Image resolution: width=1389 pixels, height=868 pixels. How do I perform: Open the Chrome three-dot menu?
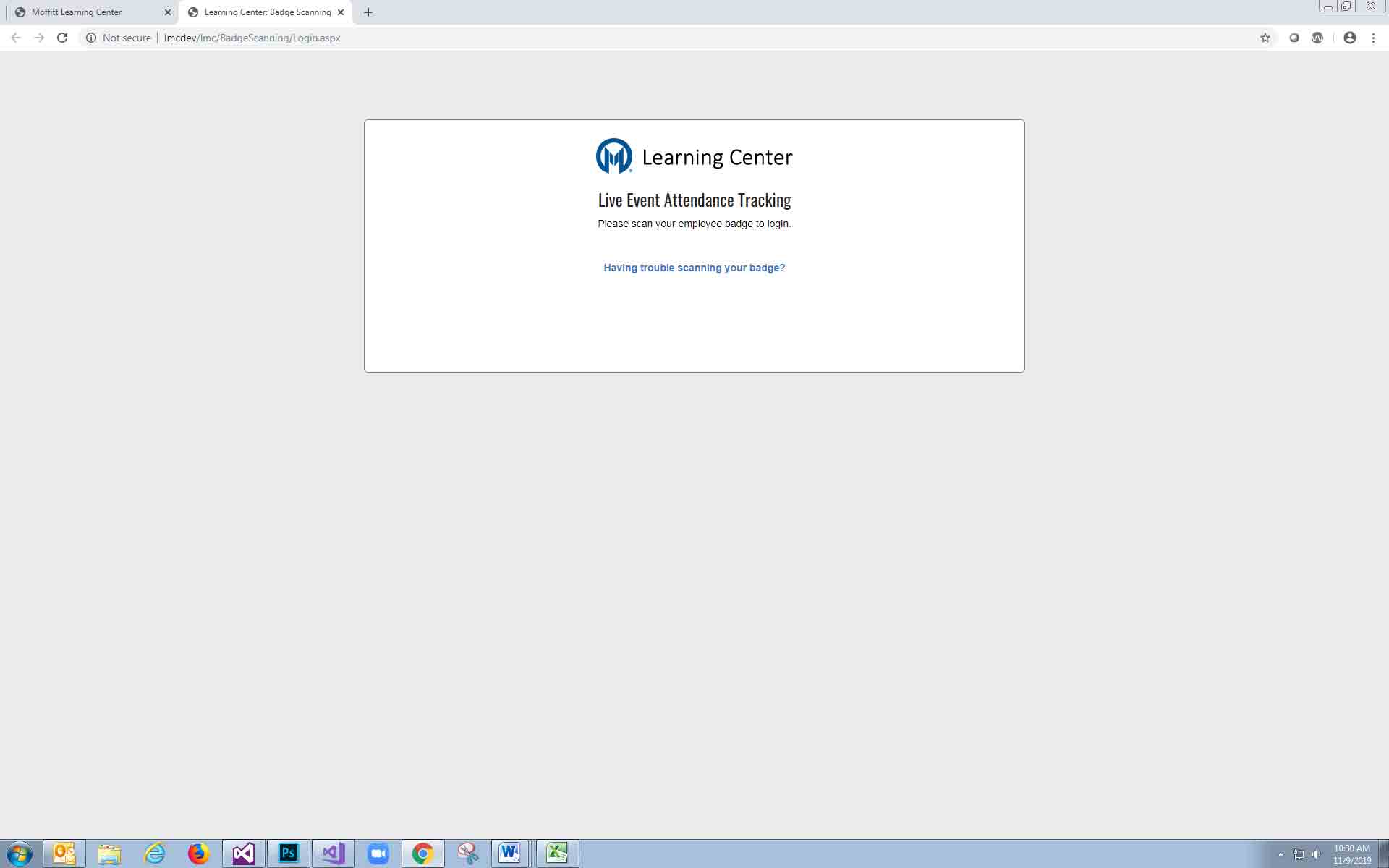1373,38
